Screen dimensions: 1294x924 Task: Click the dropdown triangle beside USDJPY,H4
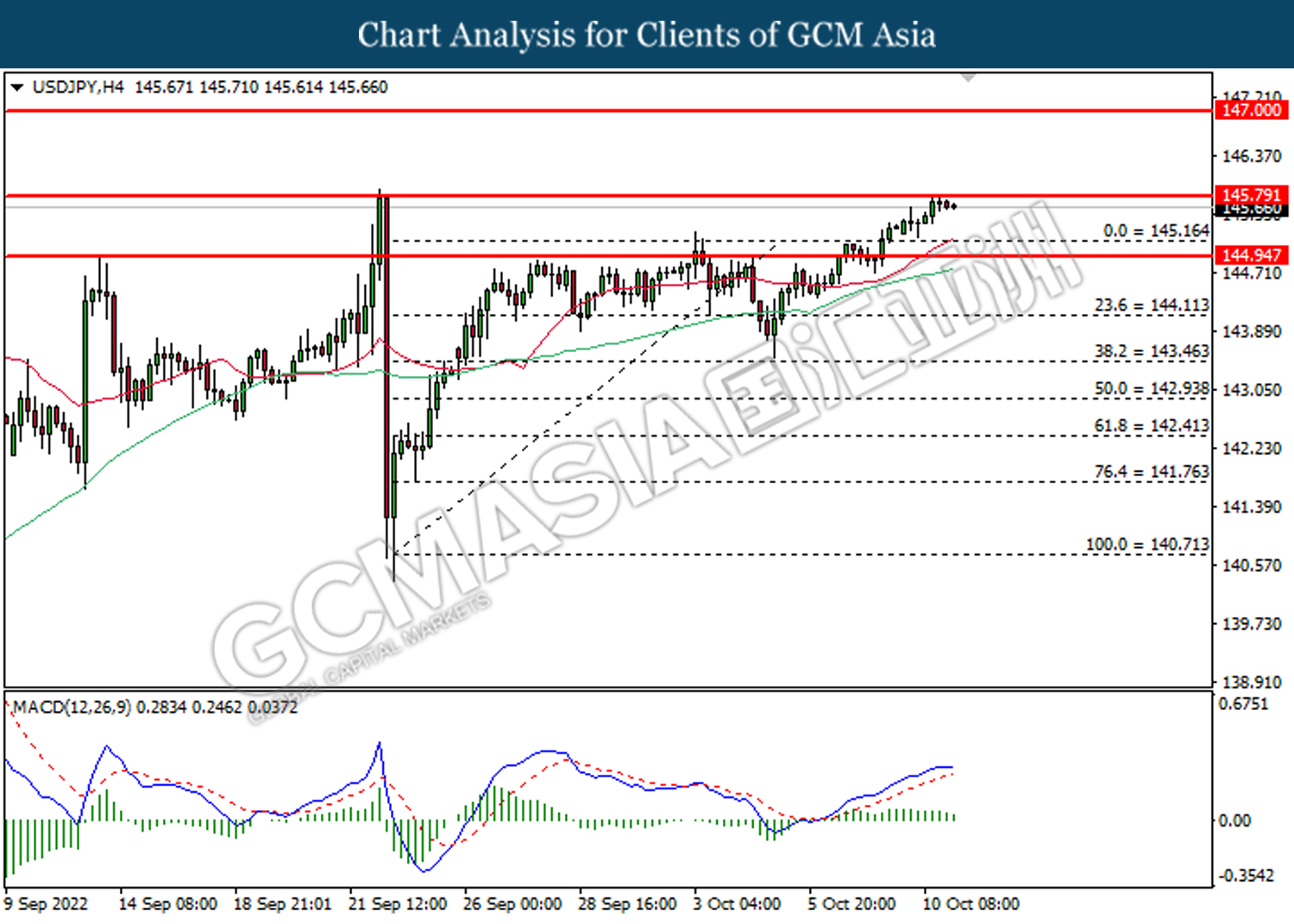pyautogui.click(x=16, y=88)
